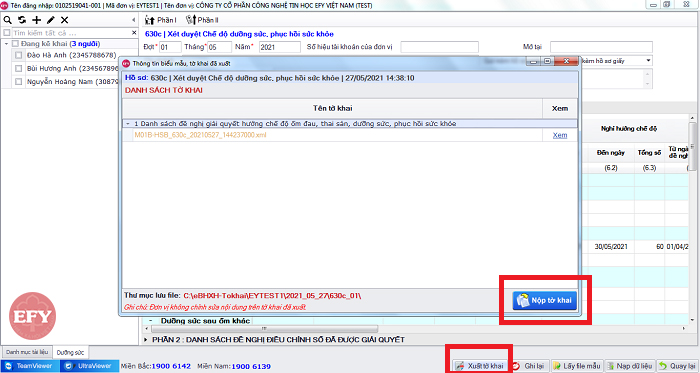Minimize the Thông tin biểu mẫu dialog

pos(533,61)
